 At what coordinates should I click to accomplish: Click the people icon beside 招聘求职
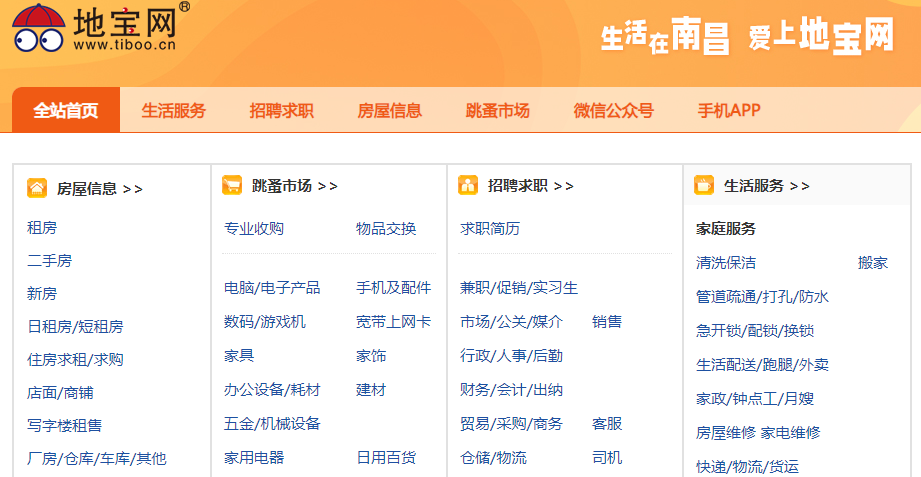[x=468, y=185]
